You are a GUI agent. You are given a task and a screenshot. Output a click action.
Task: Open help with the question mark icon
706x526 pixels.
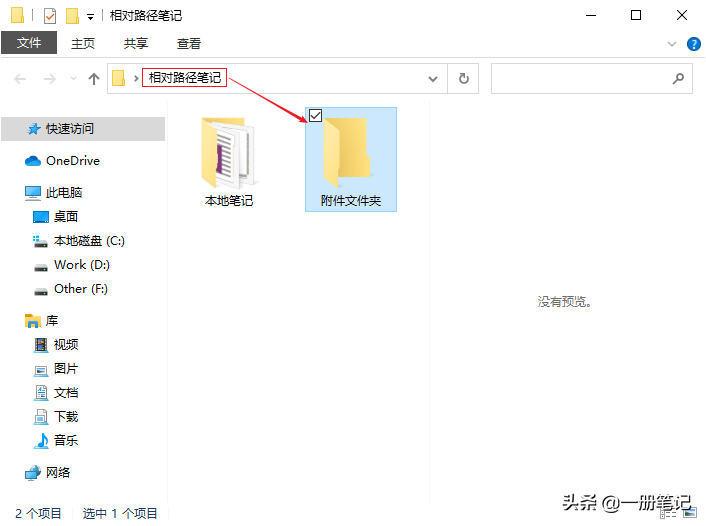point(693,44)
